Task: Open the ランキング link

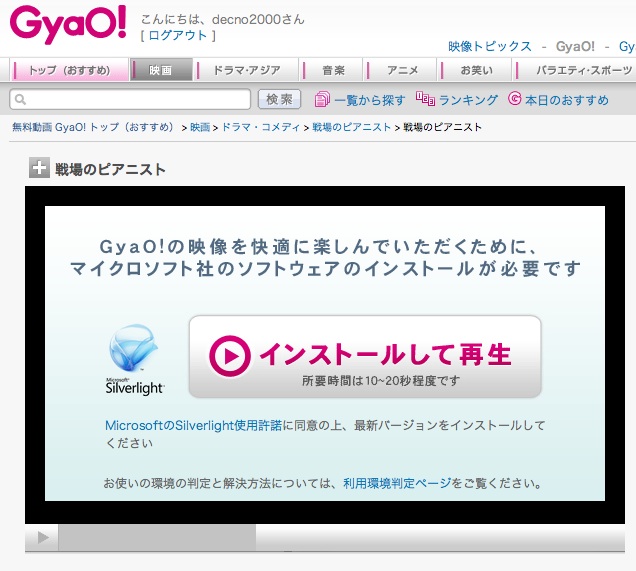Action: pyautogui.click(x=468, y=100)
